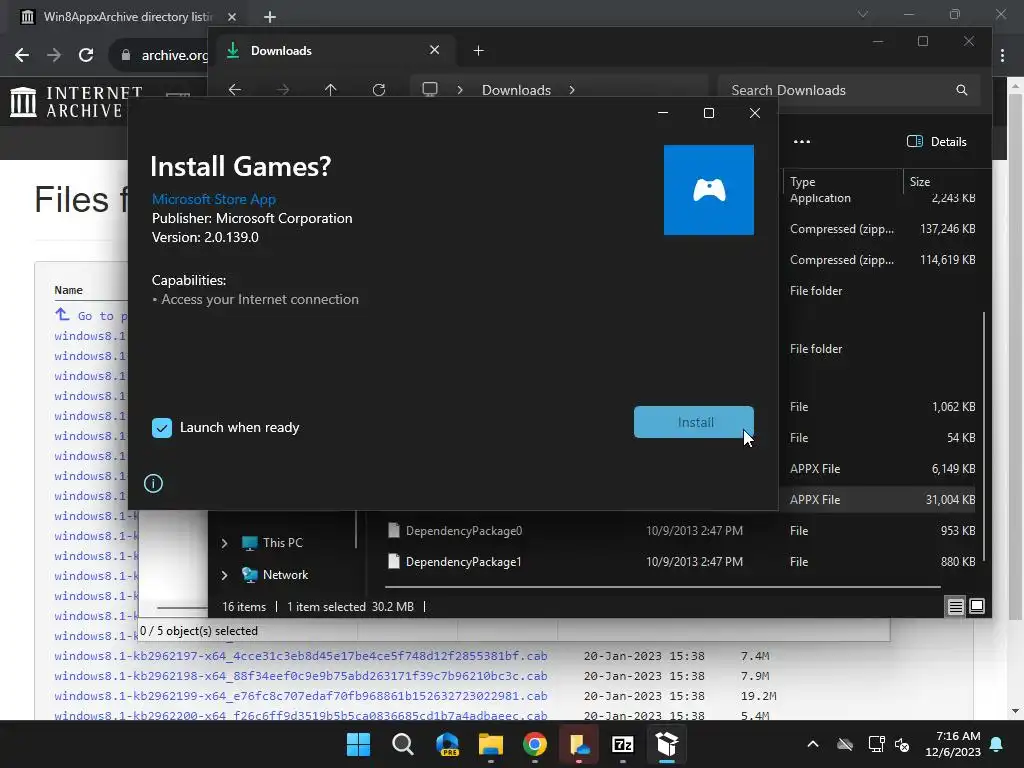Open a new Chrome tab
Viewport: 1024px width, 768px height.
click(x=270, y=17)
